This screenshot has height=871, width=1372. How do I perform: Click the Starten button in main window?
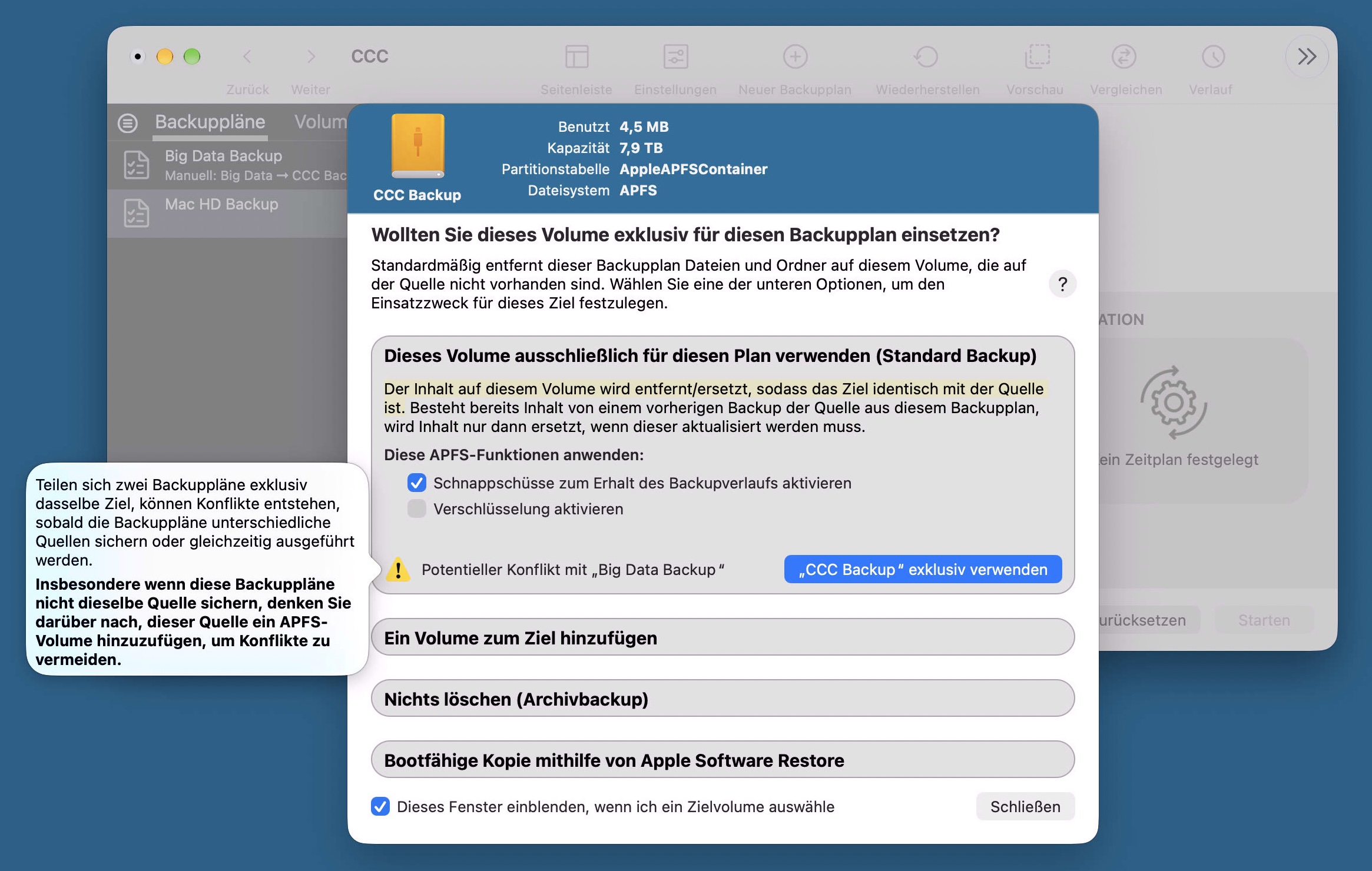pos(1264,620)
